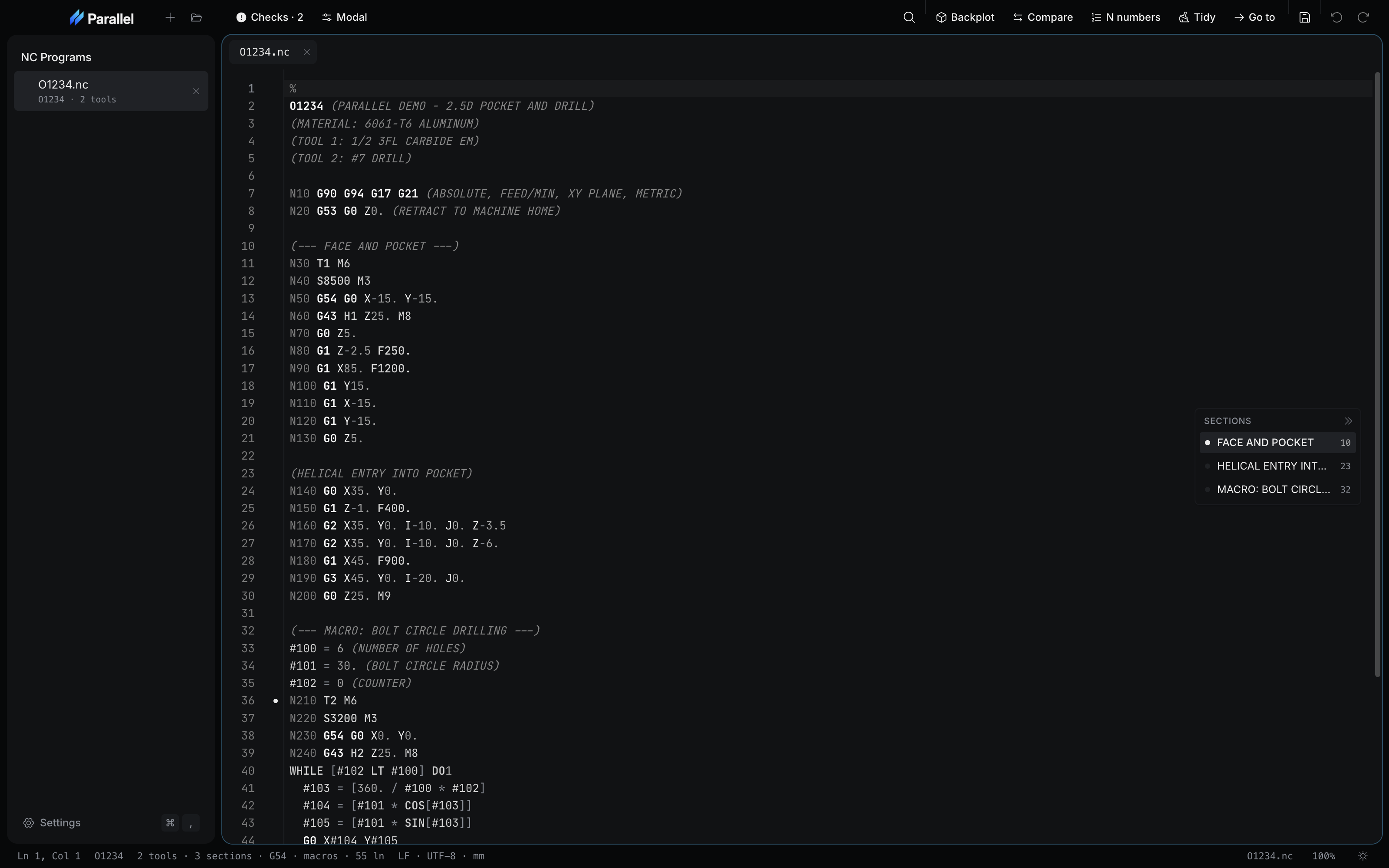This screenshot has width=1389, height=868.
Task: Remove O1234.nc from NC Programs sidebar
Action: [x=196, y=91]
